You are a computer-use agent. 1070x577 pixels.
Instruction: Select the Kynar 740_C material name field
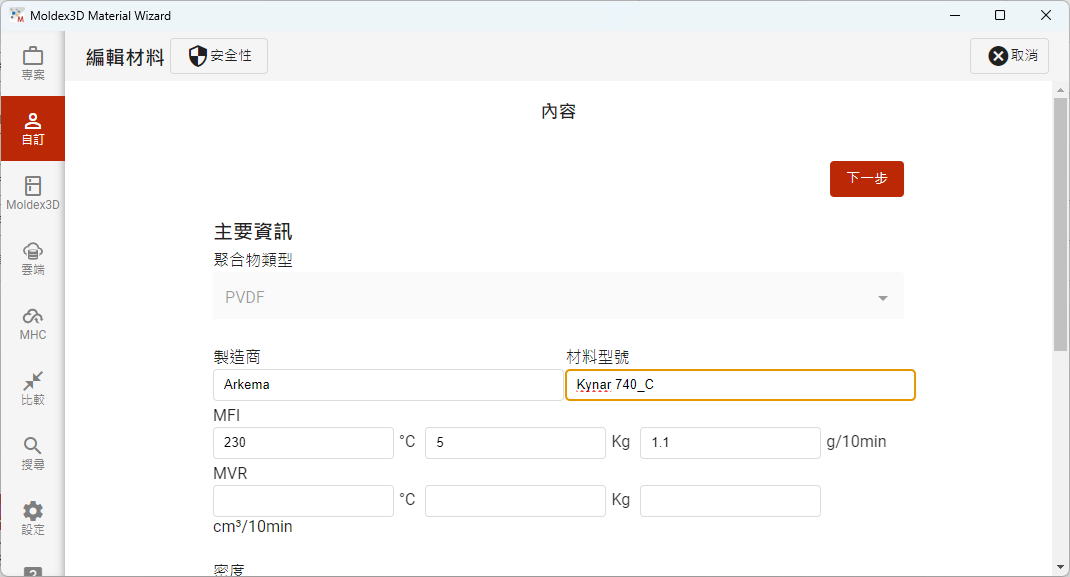tap(740, 385)
